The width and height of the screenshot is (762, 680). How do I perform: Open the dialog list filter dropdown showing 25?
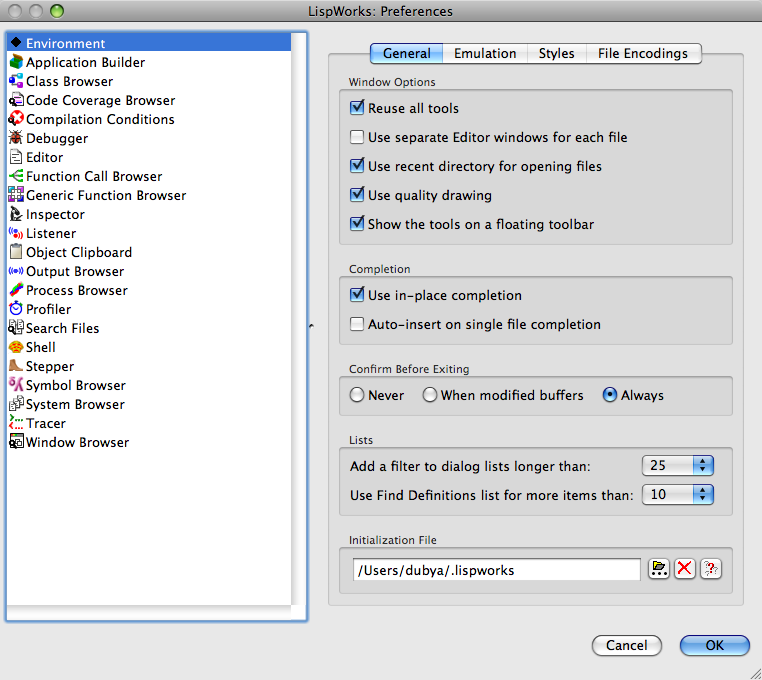click(677, 466)
